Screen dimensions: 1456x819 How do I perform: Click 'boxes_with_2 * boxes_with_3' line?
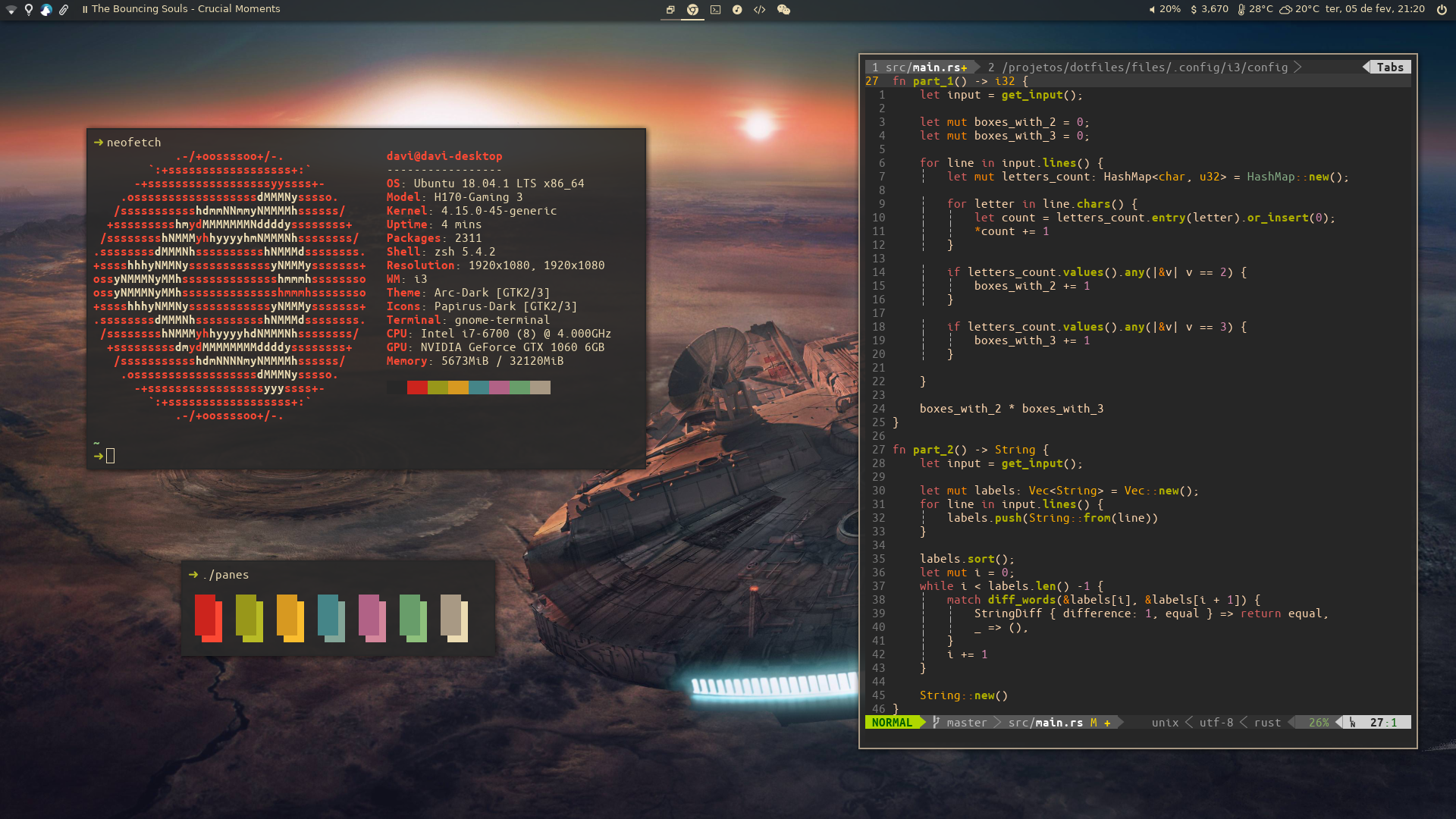point(1012,409)
